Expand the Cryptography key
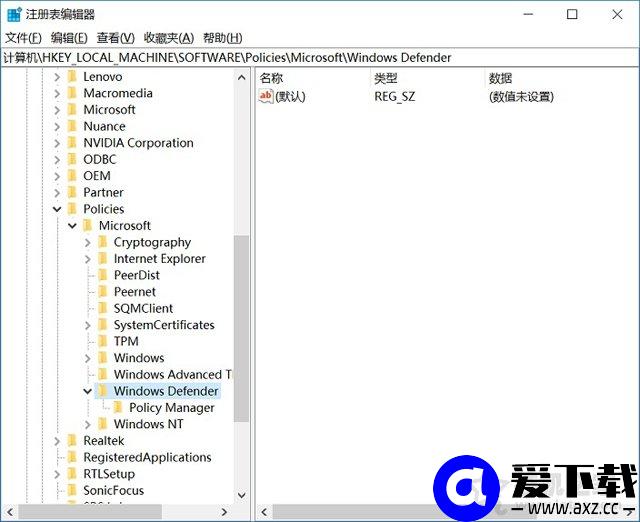The image size is (640, 522). (x=87, y=242)
